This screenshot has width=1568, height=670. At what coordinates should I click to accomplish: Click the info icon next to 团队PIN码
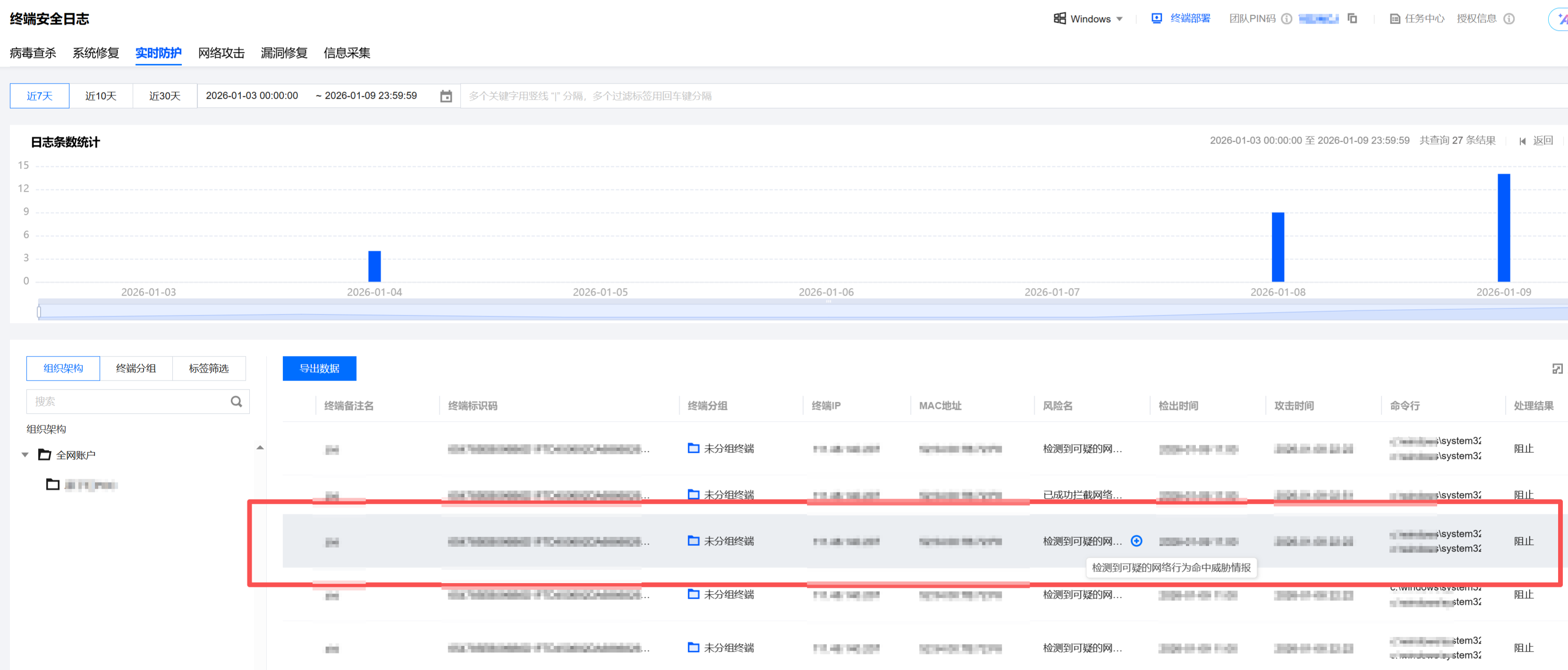coord(1286,19)
